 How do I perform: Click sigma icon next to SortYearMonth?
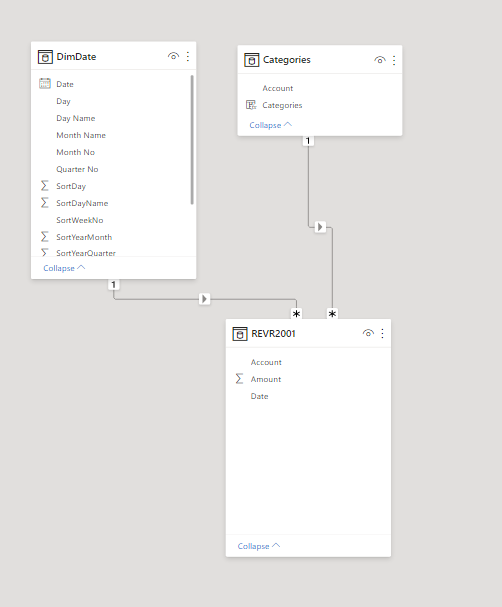[45, 237]
